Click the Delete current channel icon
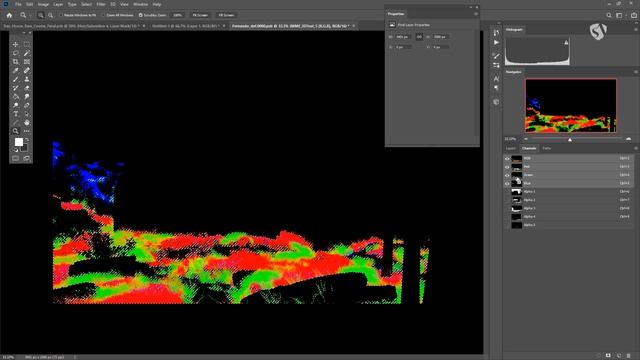 (629, 356)
